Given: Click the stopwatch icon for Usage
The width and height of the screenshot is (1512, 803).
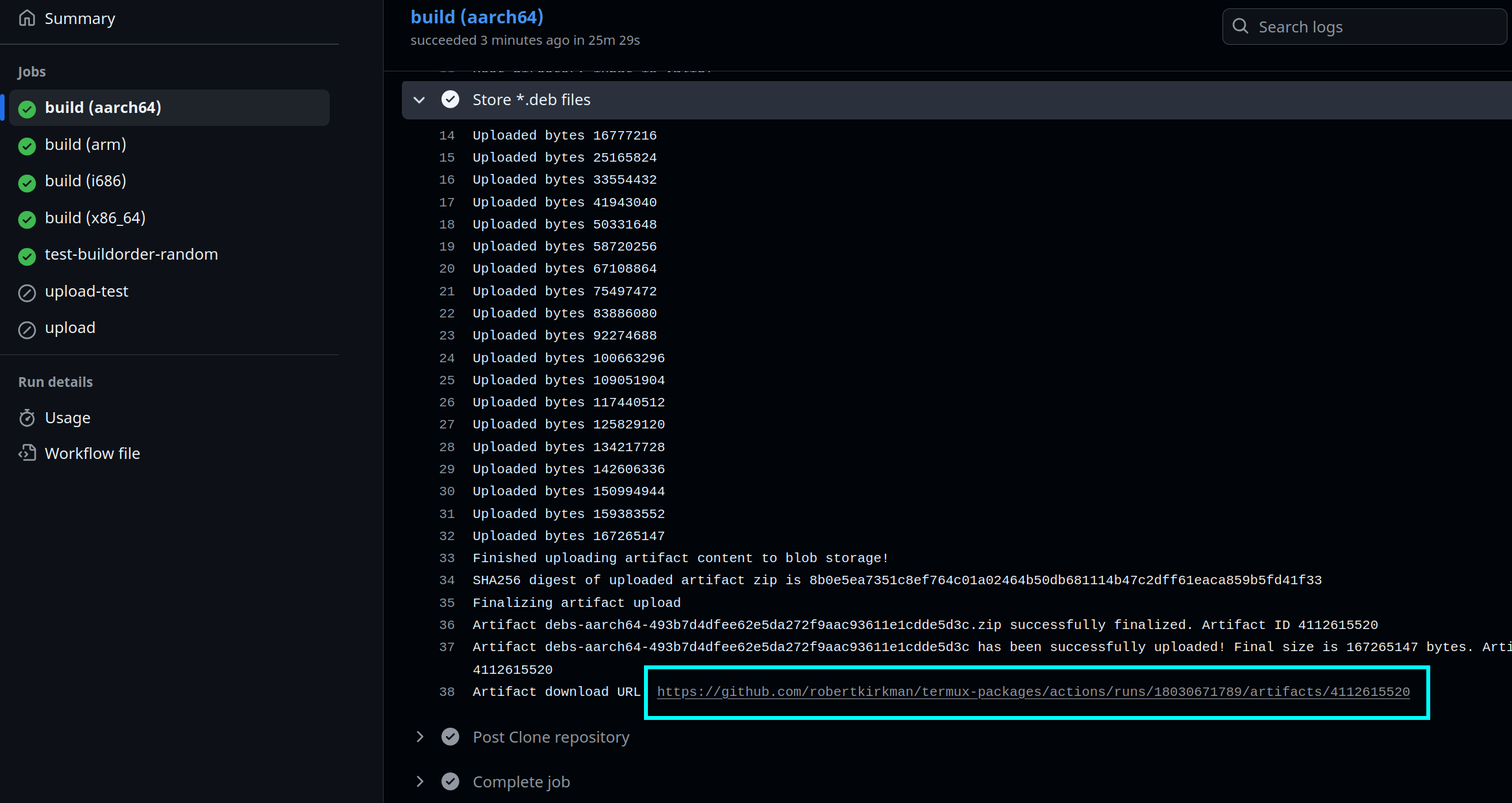Looking at the screenshot, I should pos(27,418).
